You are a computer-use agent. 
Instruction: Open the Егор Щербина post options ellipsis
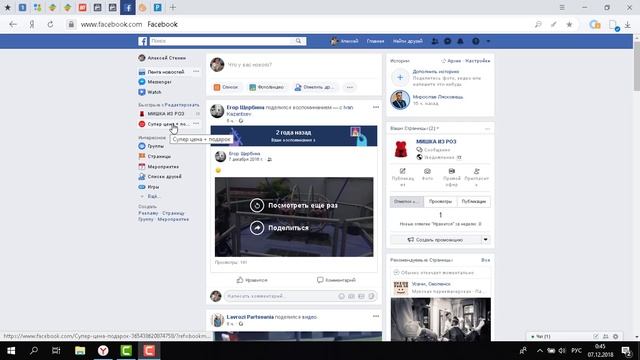(376, 107)
